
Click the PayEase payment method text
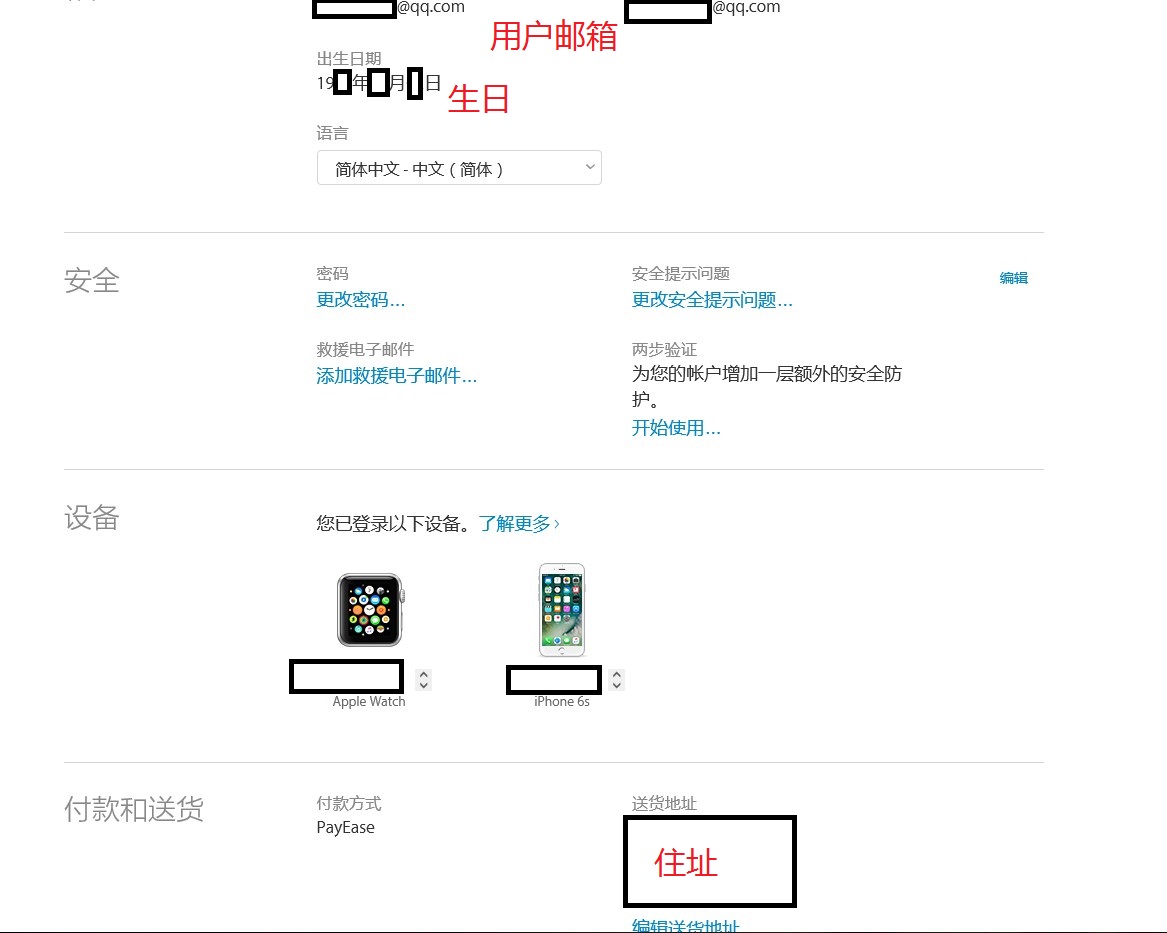[345, 827]
